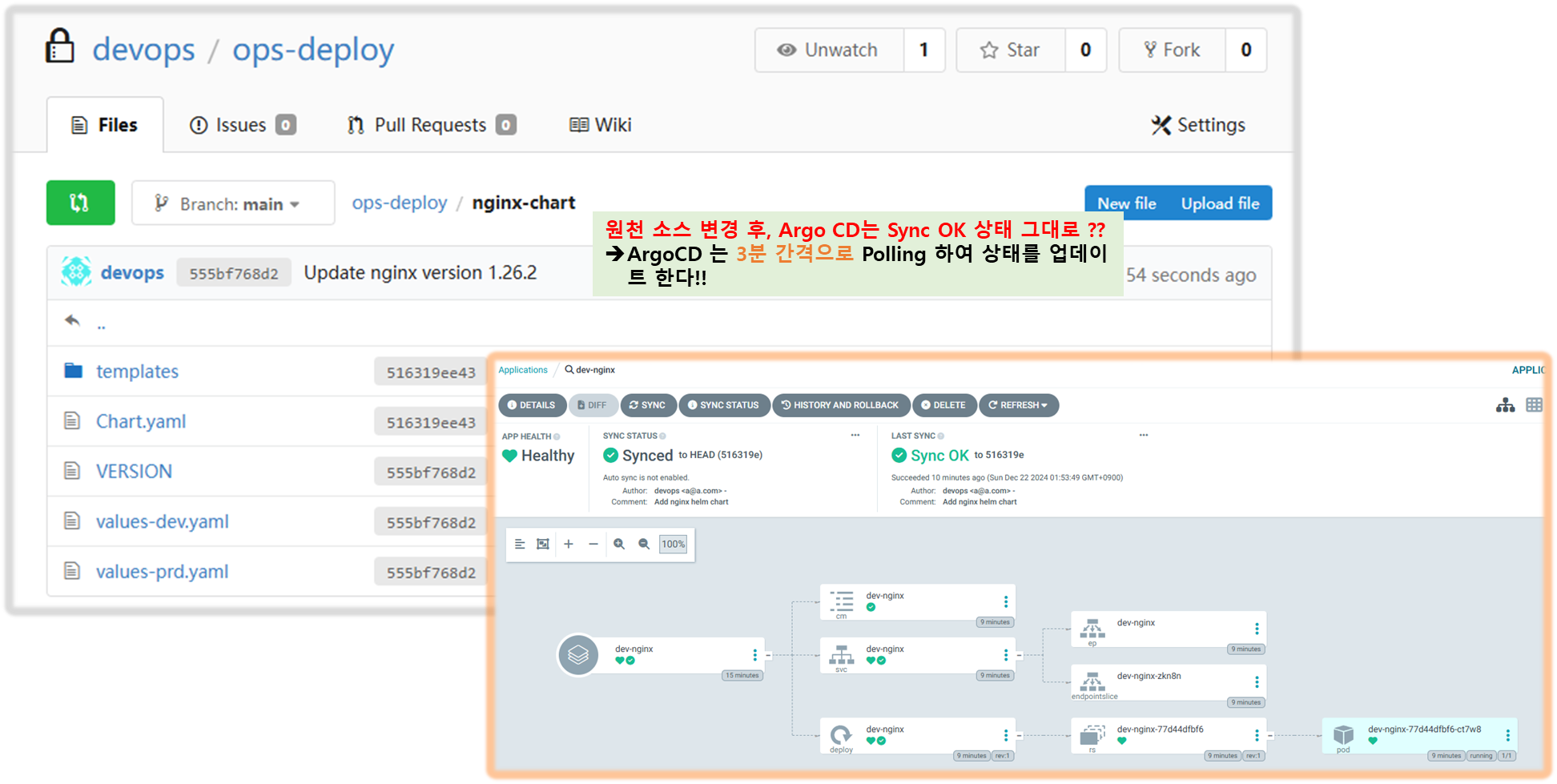
Task: Open menu of dev-nginx ep node
Action: tap(1257, 629)
